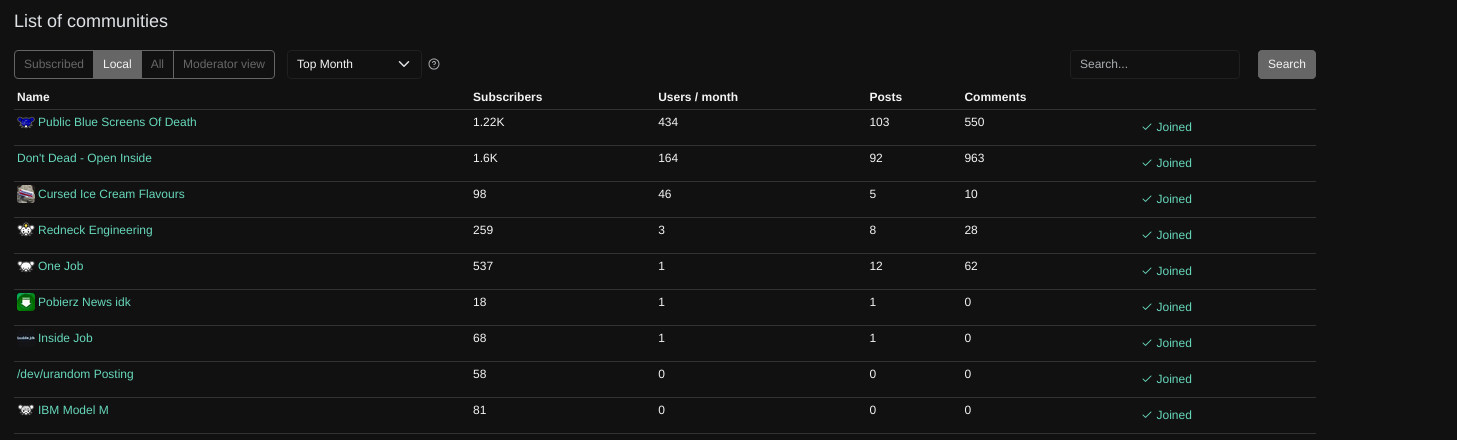
Task: Click the Public Blue Screens Of Death community icon
Action: pos(26,122)
